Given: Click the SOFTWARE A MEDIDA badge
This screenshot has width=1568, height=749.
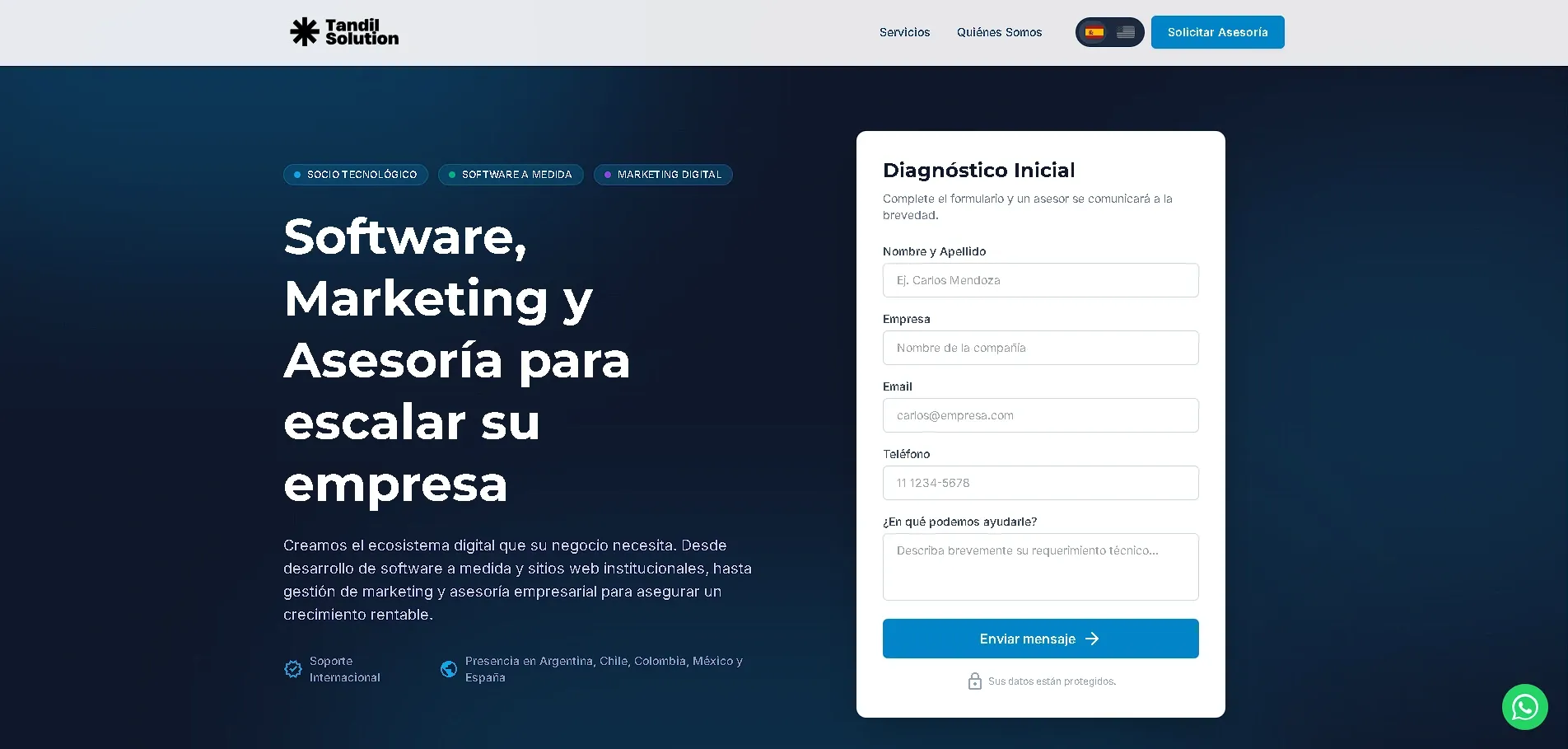Looking at the screenshot, I should [x=511, y=175].
